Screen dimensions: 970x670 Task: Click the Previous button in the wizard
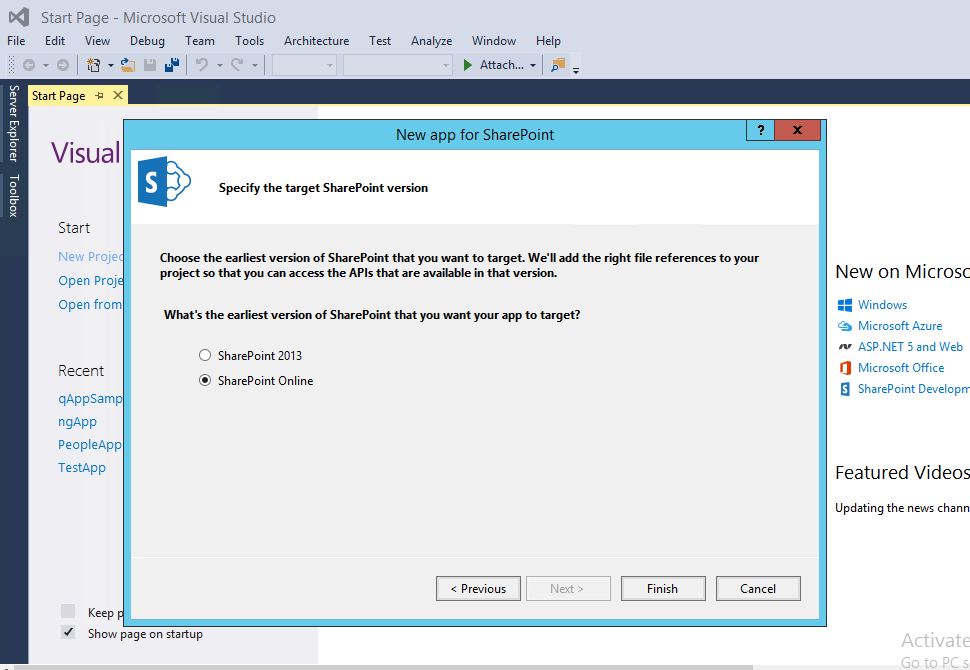[x=478, y=588]
